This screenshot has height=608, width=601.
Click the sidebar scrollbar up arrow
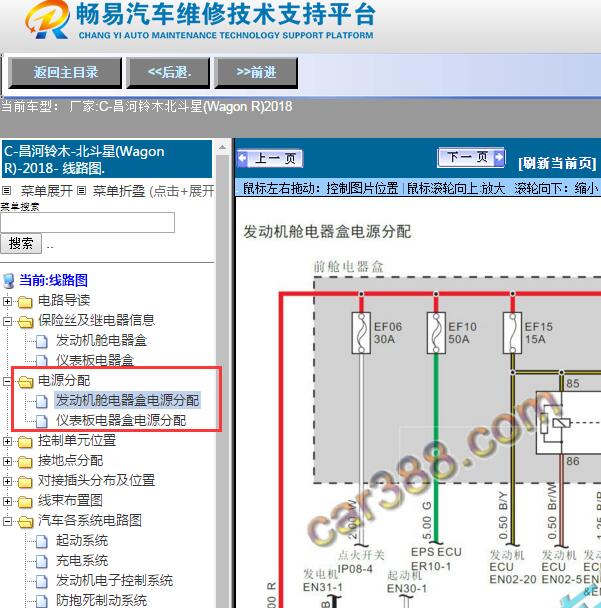tap(223, 147)
